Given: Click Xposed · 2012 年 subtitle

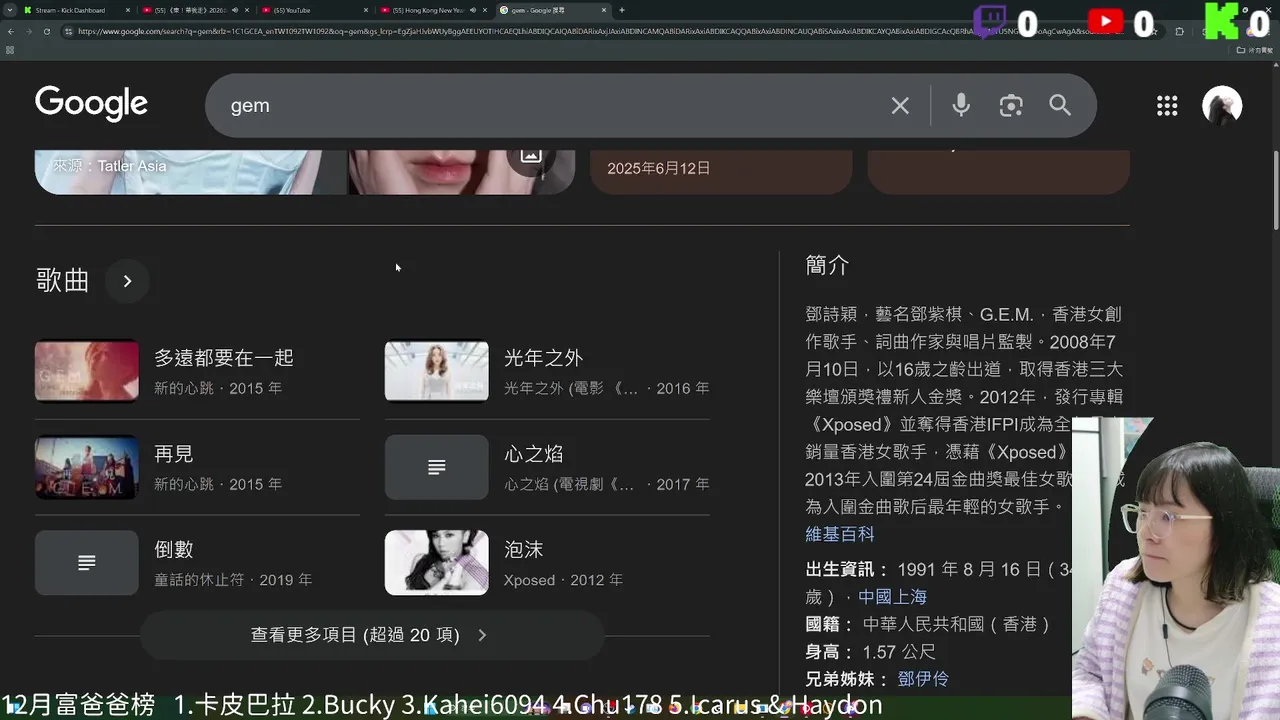Looking at the screenshot, I should click(x=563, y=580).
